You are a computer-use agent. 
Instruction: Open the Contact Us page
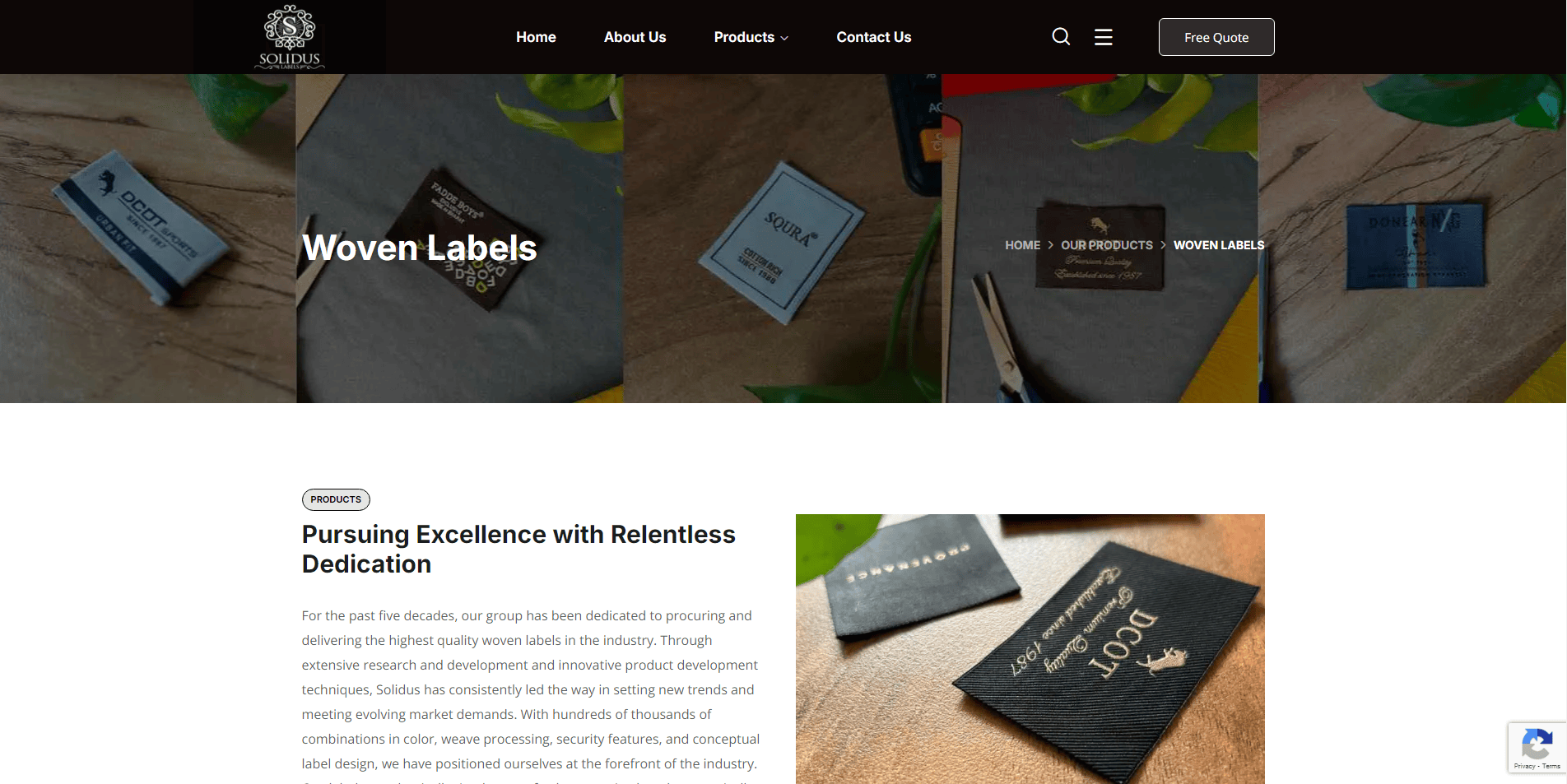[873, 37]
